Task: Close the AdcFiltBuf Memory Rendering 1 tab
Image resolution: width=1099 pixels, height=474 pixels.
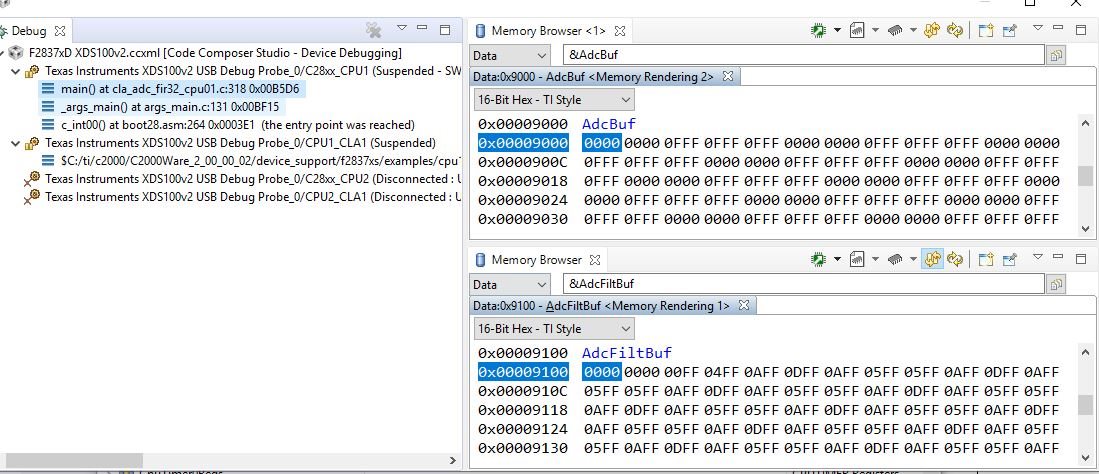Action: pos(744,306)
